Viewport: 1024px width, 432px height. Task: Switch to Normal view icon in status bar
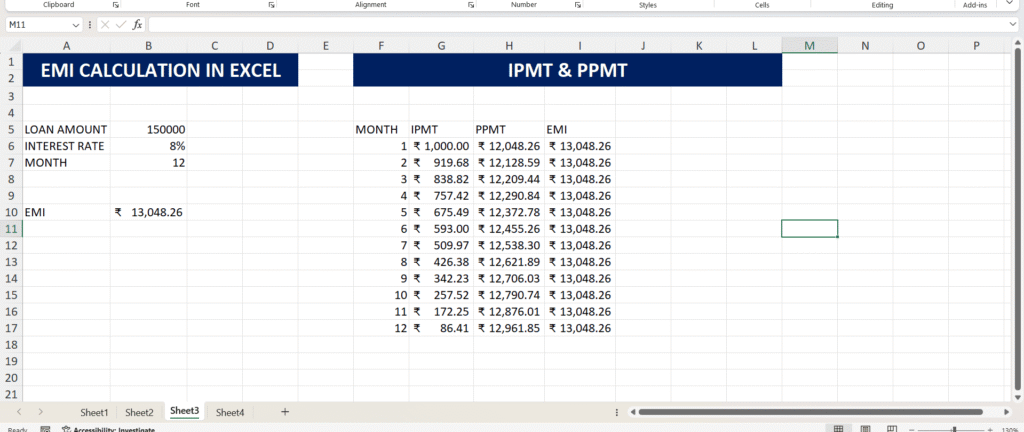point(838,429)
